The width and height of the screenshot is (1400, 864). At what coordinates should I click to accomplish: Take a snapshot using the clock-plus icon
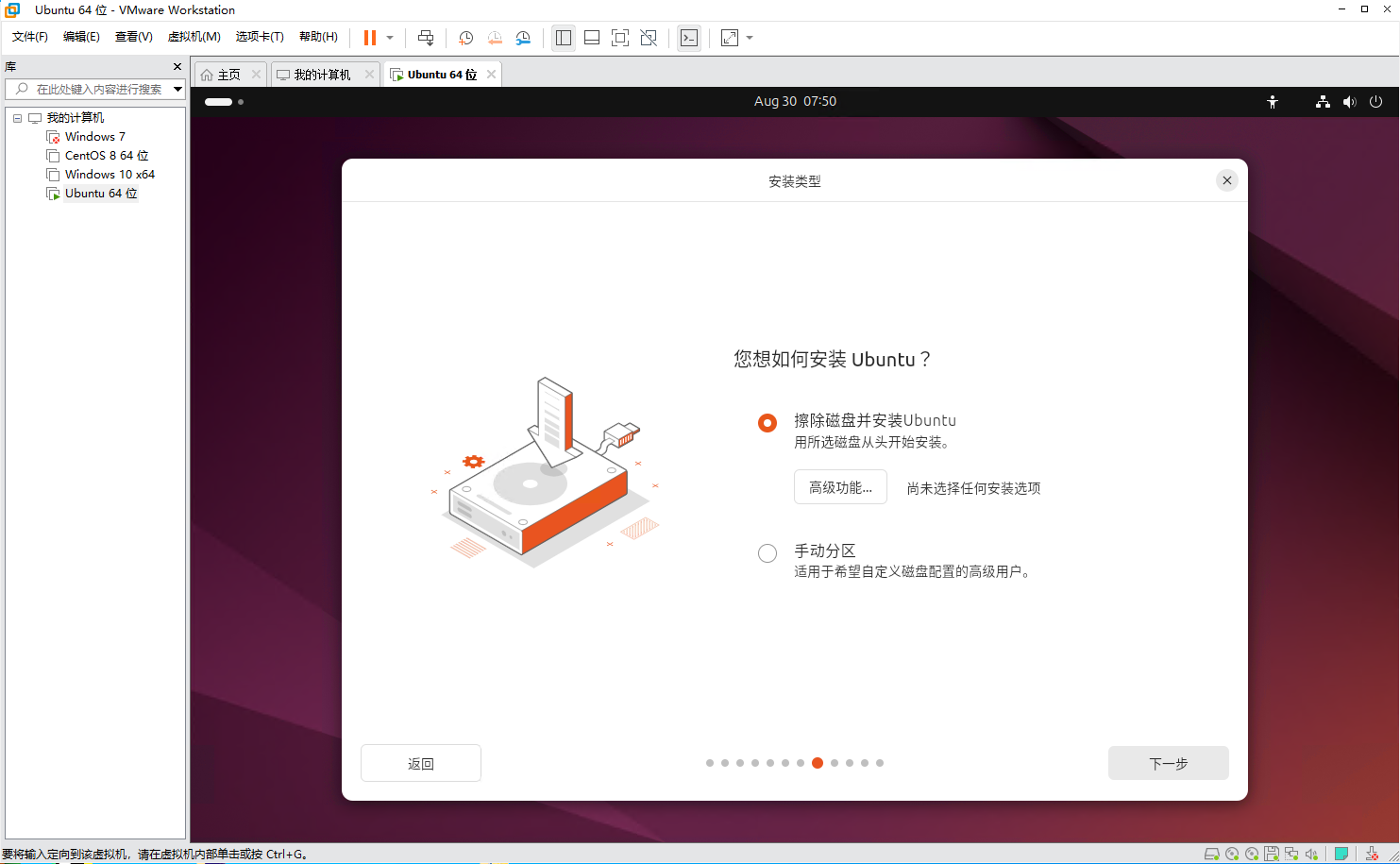[465, 38]
